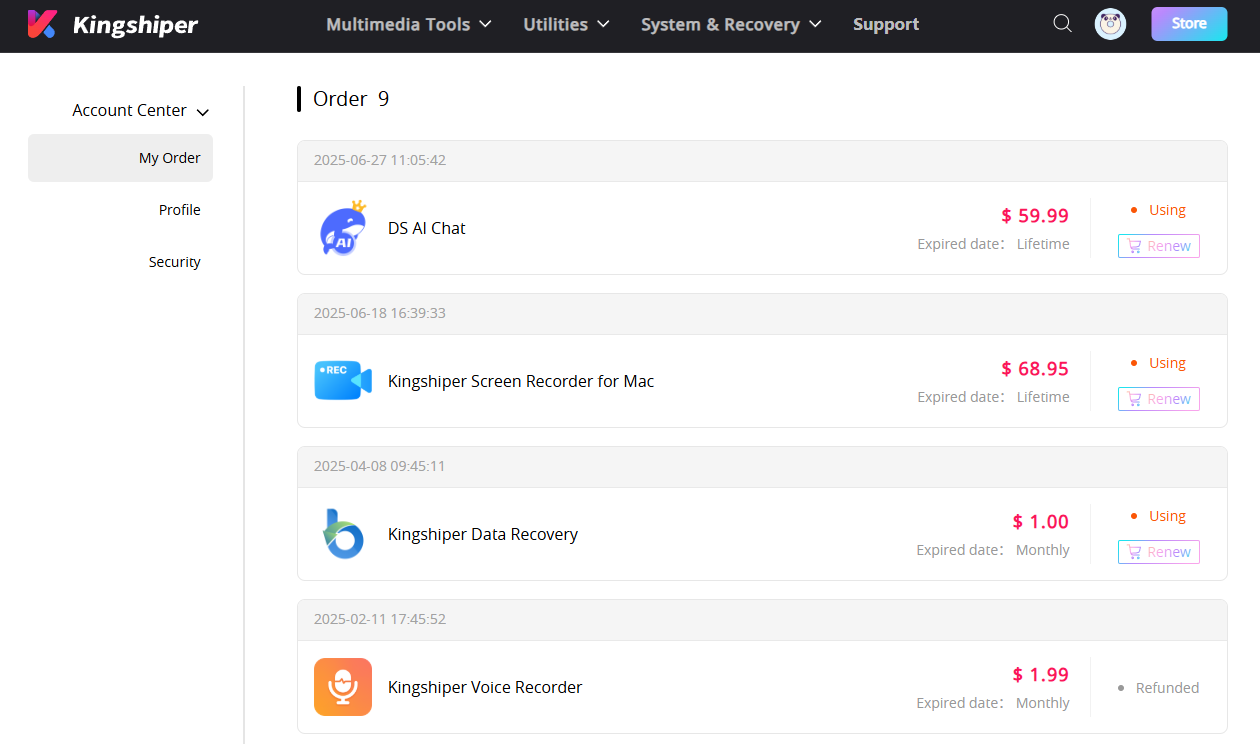Expand the System & Recovery menu

click(731, 24)
